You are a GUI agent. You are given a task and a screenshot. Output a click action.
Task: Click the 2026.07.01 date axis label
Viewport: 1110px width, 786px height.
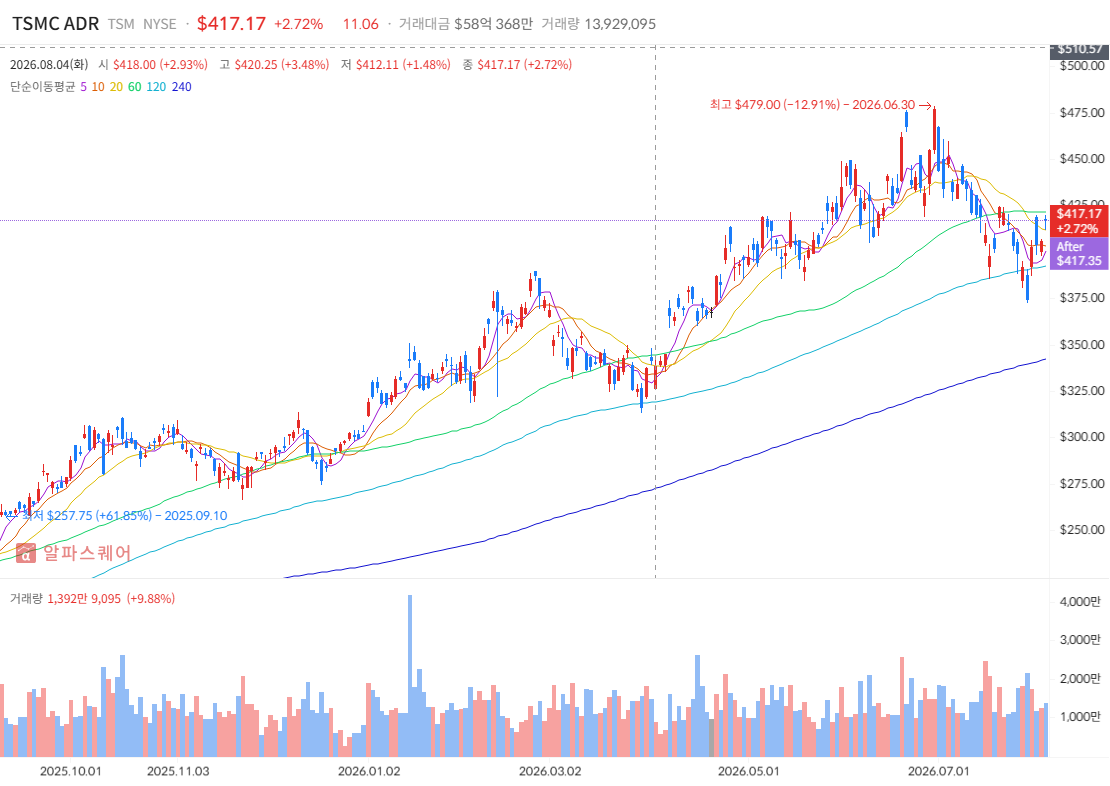coord(939,770)
